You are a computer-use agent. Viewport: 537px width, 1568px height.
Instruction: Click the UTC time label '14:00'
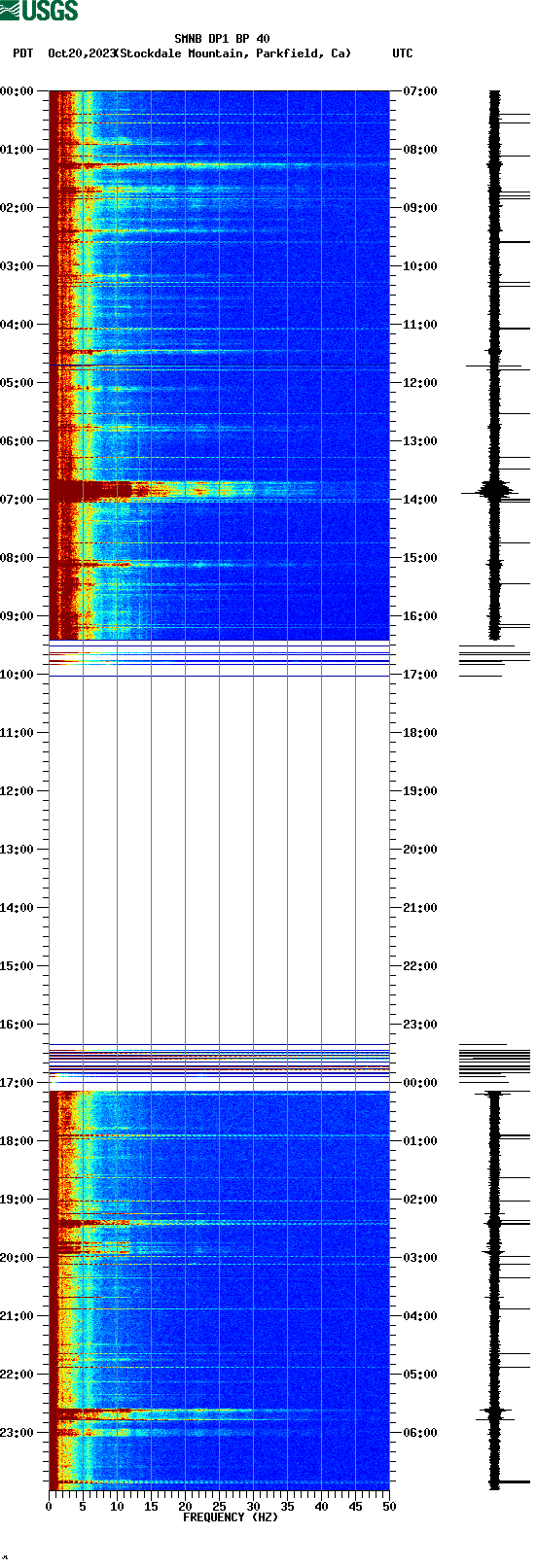[420, 500]
